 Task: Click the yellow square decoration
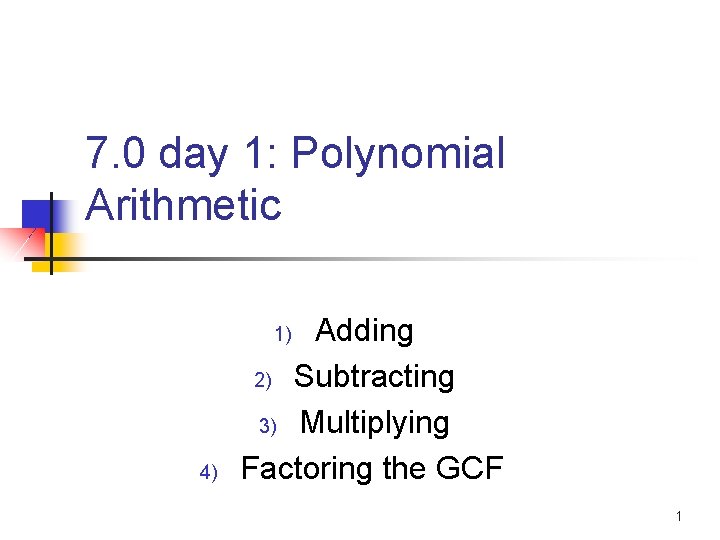pos(60,253)
